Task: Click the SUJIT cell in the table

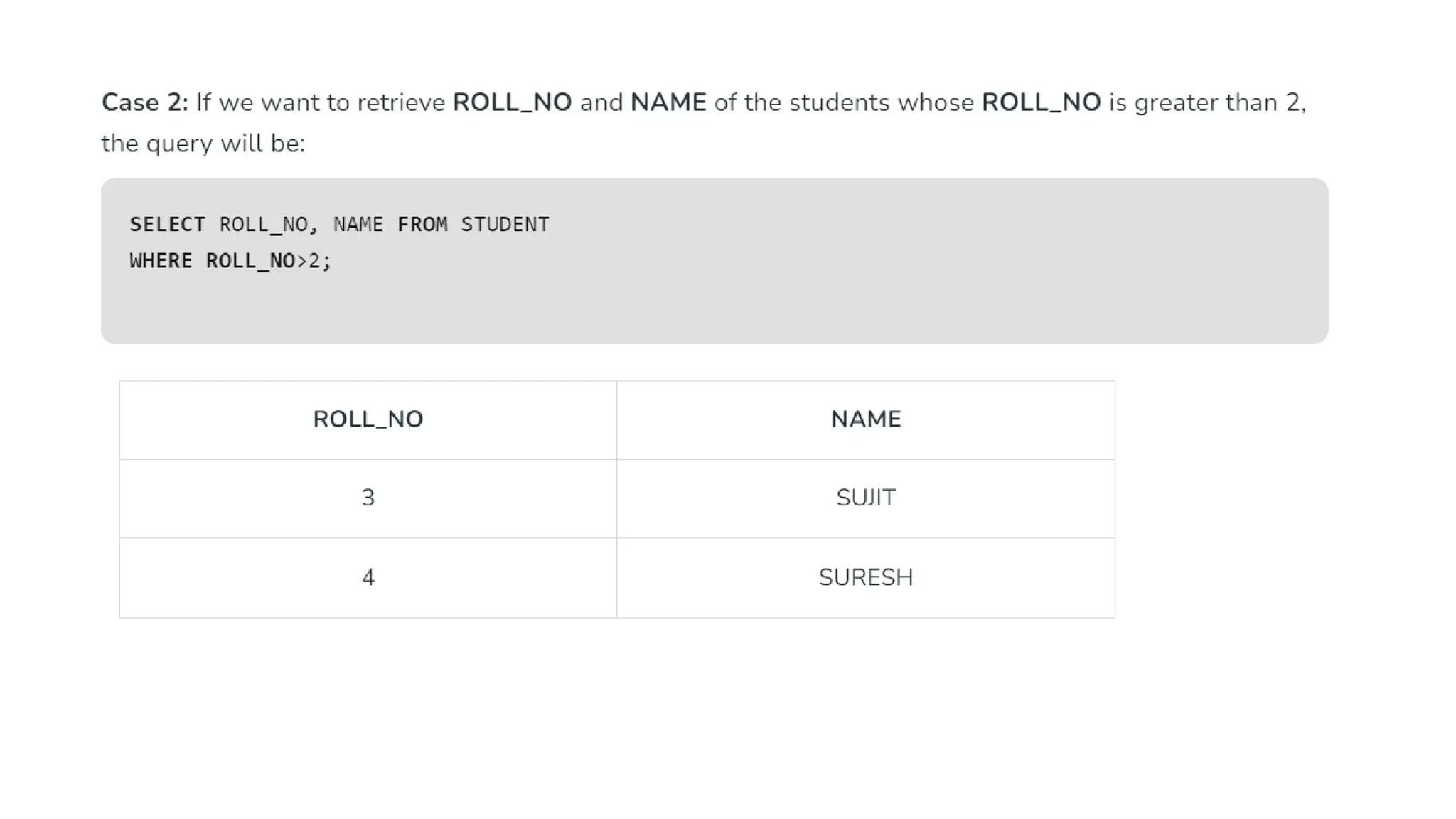Action: click(x=865, y=498)
